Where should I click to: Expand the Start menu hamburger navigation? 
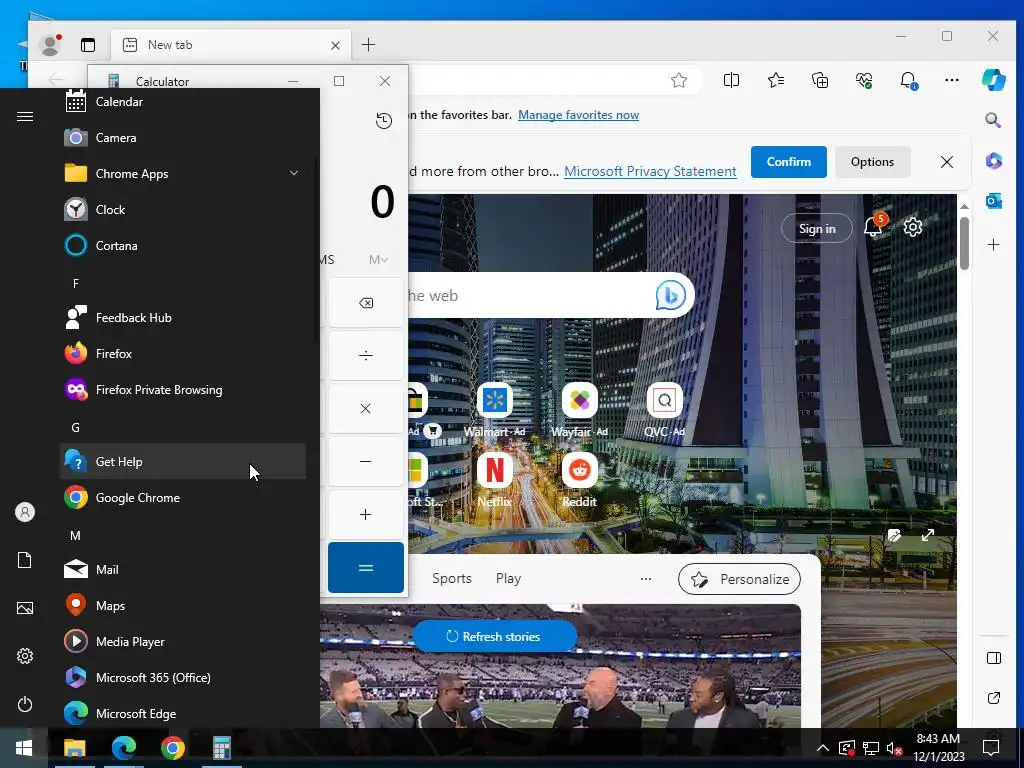pyautogui.click(x=25, y=117)
